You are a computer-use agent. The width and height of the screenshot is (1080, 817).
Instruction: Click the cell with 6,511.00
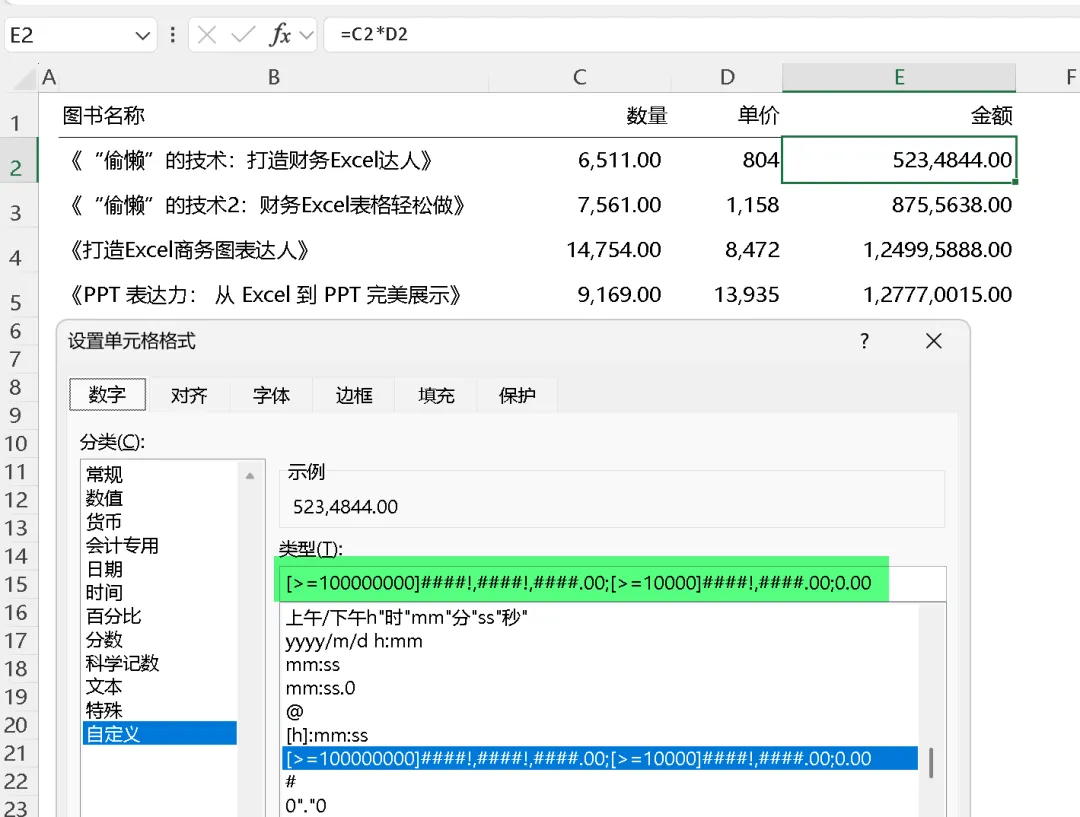(x=580, y=160)
